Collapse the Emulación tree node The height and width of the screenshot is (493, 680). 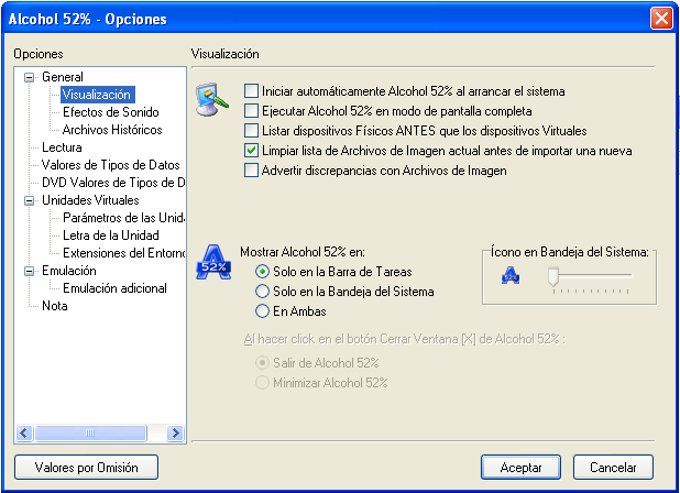[29, 271]
